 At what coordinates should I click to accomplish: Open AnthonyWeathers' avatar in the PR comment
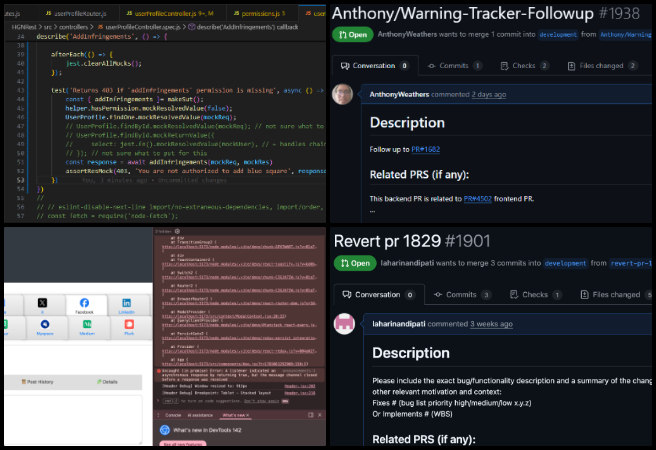tap(345, 95)
